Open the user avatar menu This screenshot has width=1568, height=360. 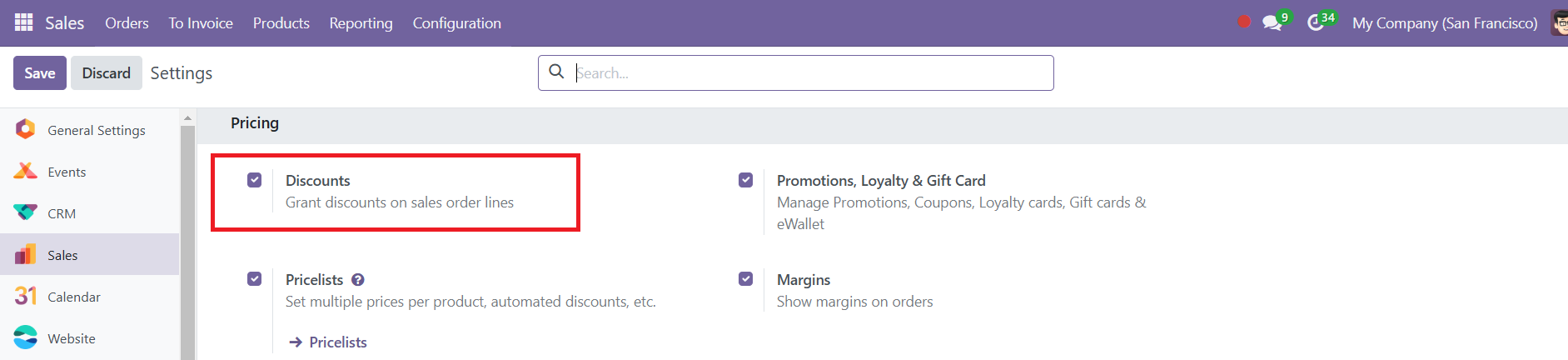point(1559,22)
